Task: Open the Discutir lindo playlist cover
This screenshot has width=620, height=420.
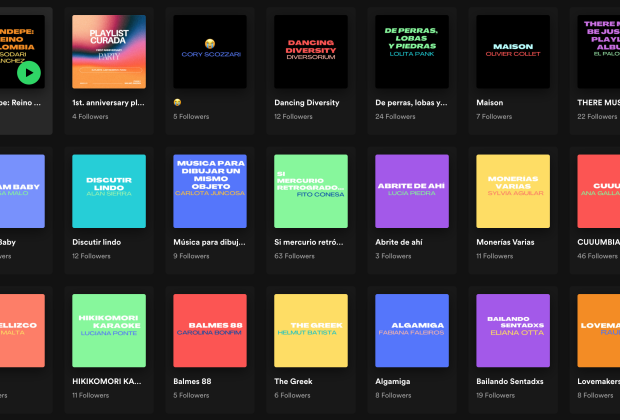Action: pyautogui.click(x=109, y=191)
